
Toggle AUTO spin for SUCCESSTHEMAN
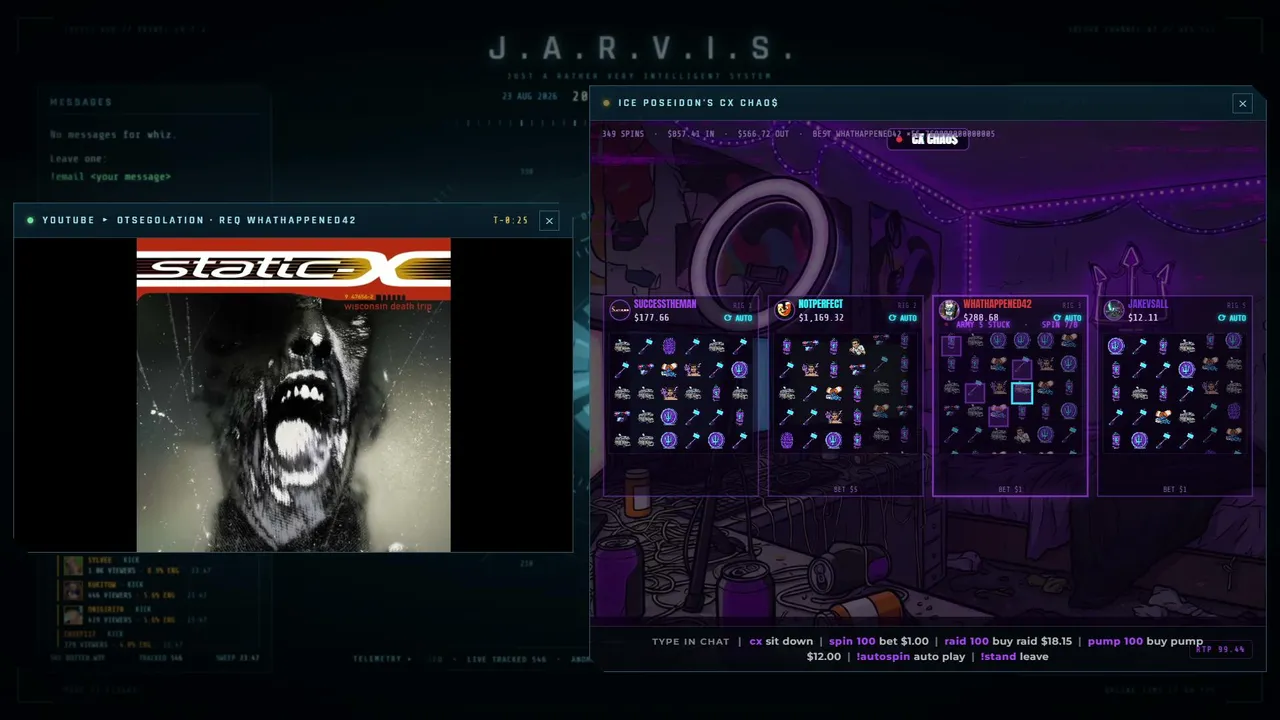[737, 318]
